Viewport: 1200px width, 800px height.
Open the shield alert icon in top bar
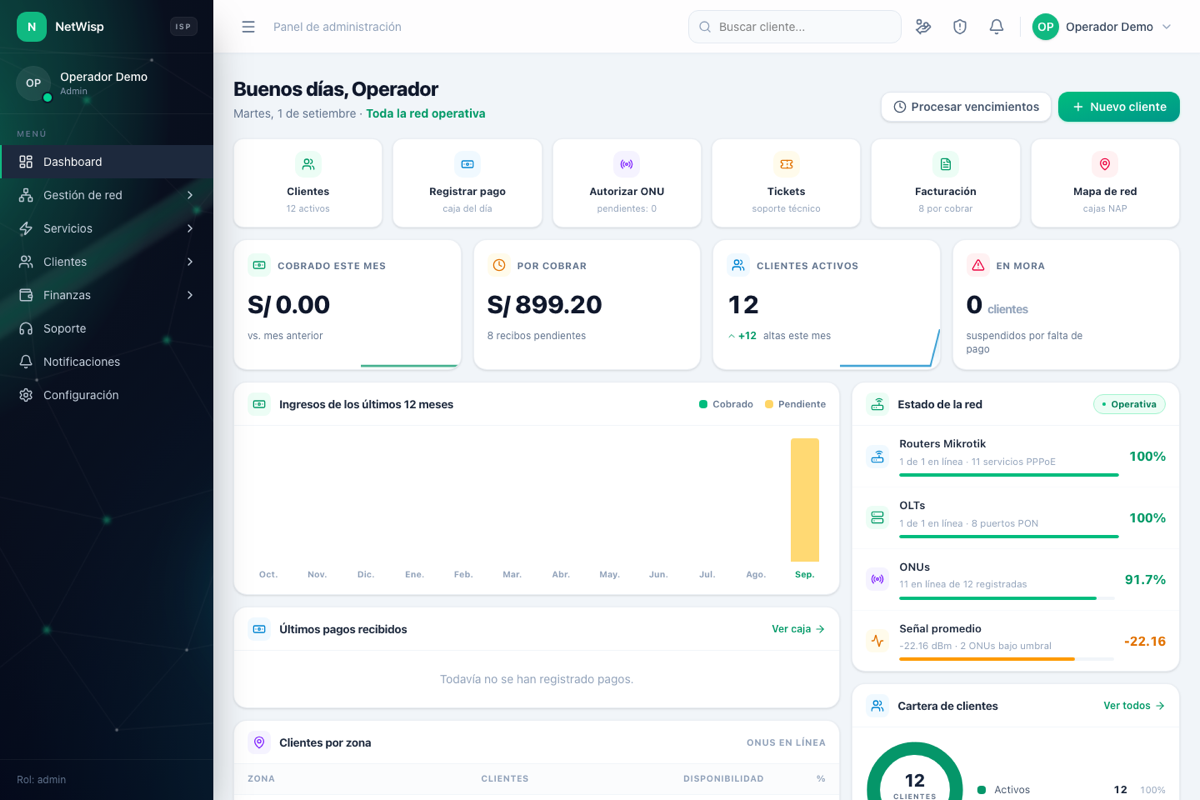pos(960,27)
